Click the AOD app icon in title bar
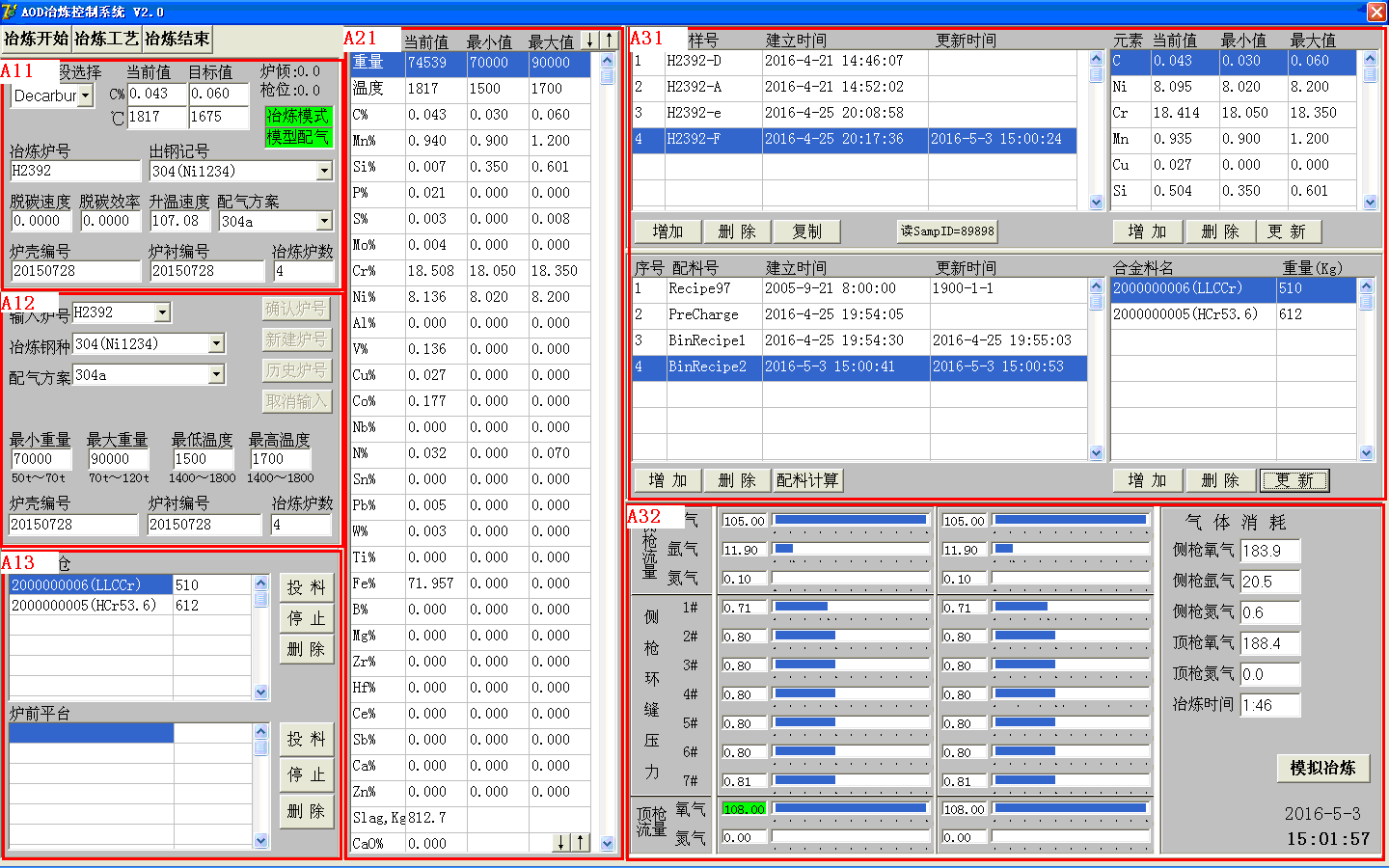 tap(10, 12)
